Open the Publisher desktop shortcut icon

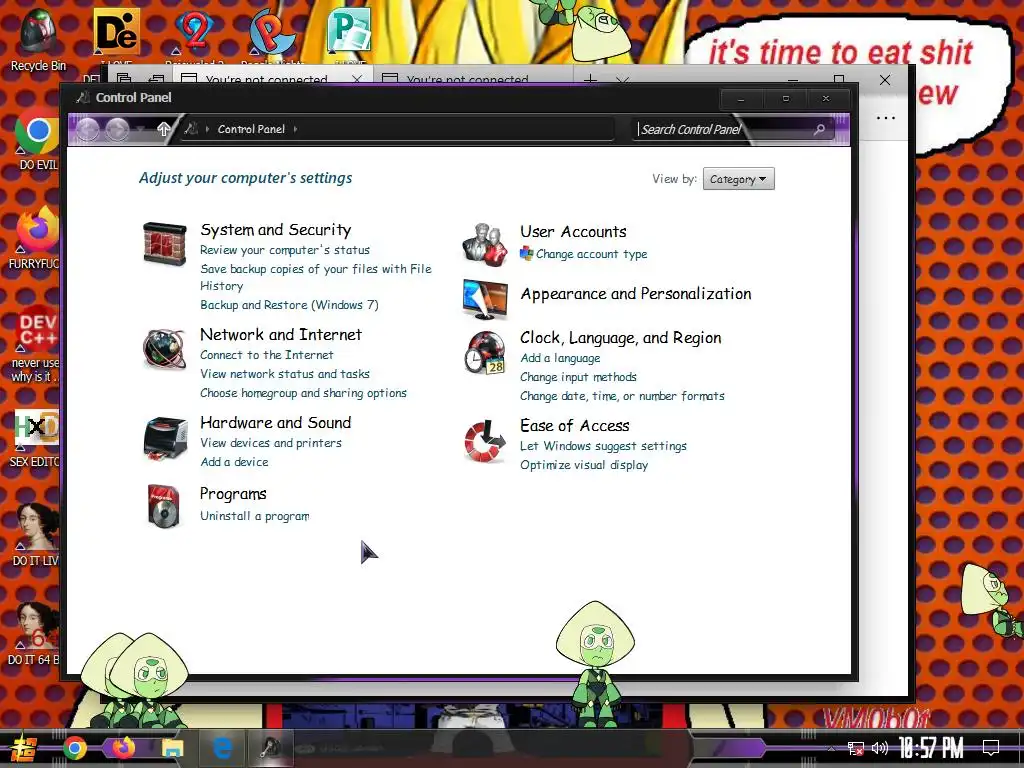pyautogui.click(x=349, y=31)
